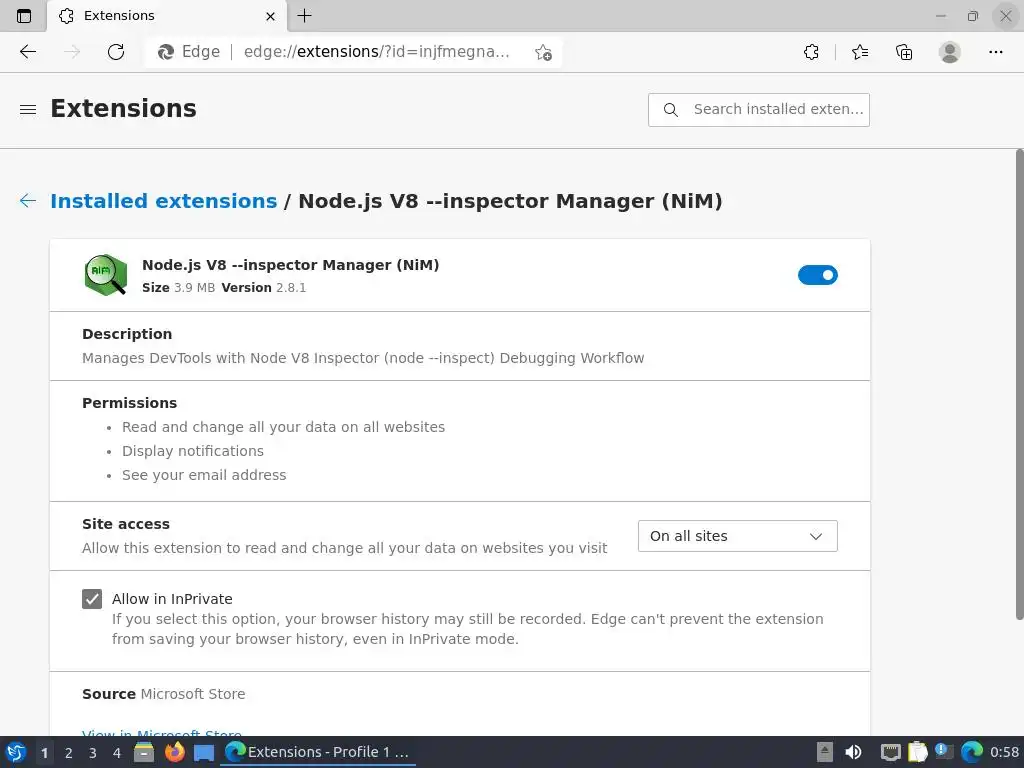The image size is (1024, 768).
Task: Click the Source Microsoft Store text
Action: 164,694
